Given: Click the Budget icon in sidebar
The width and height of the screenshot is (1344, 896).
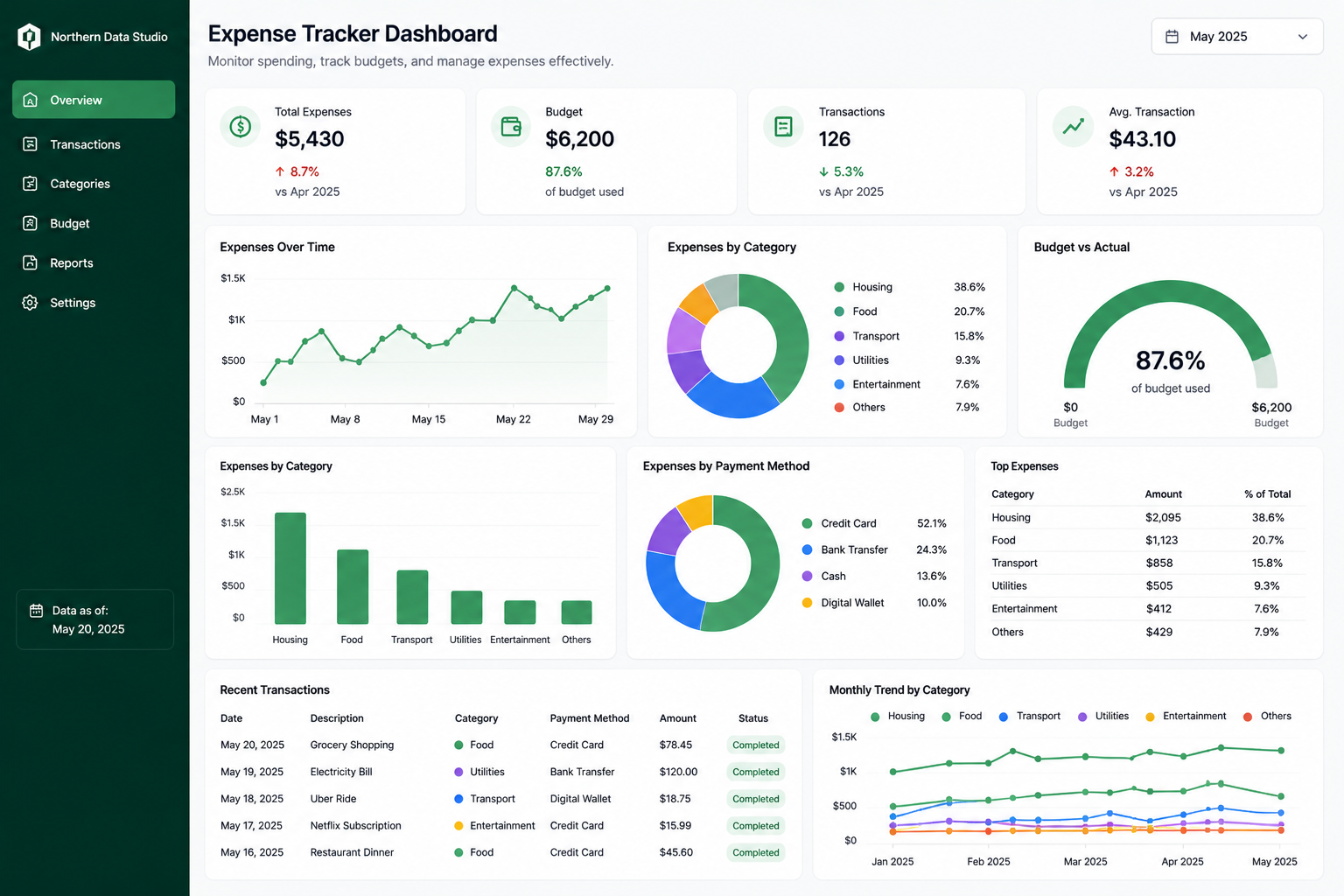Looking at the screenshot, I should [31, 223].
